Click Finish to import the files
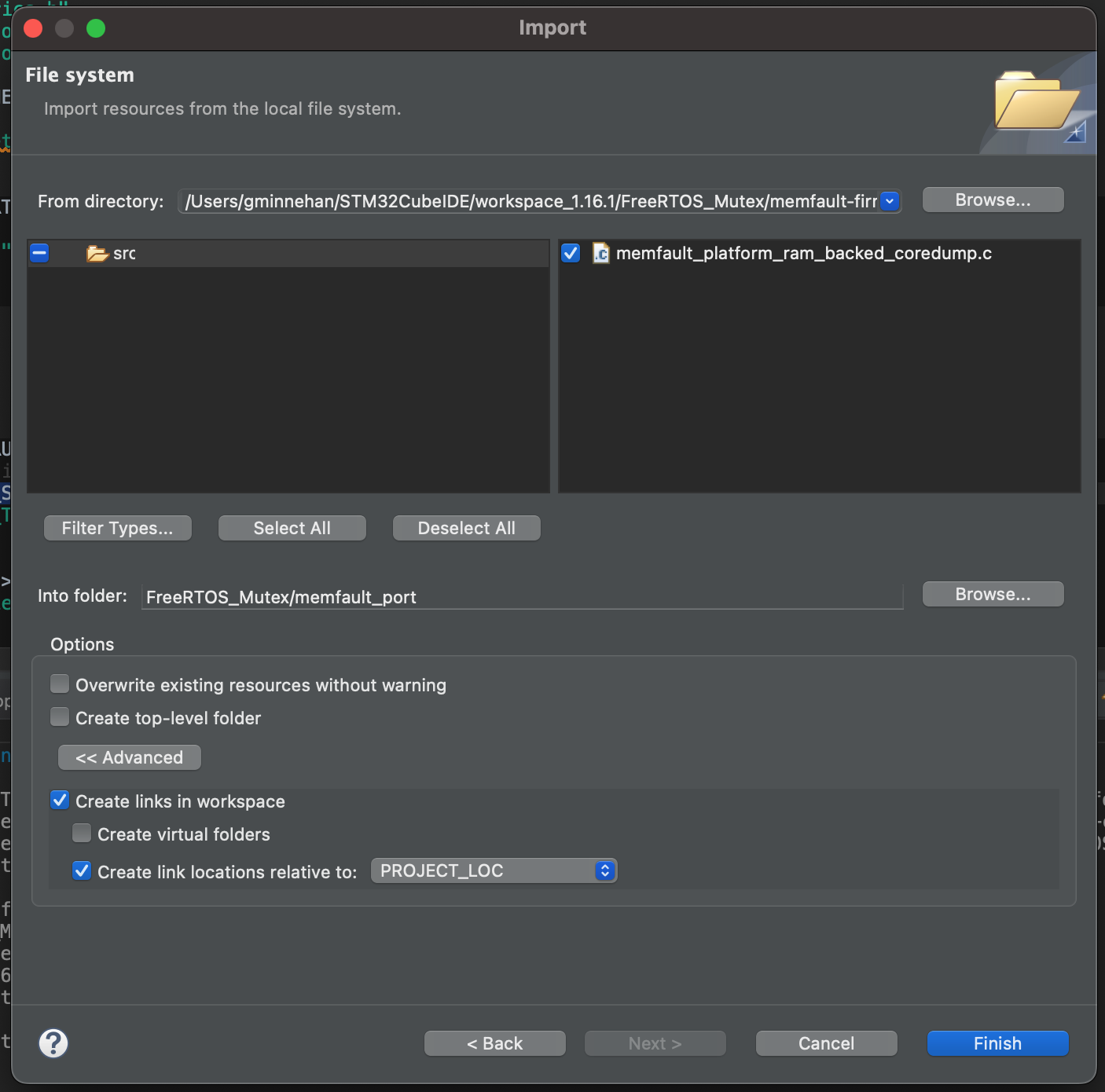This screenshot has width=1105, height=1092. 997,1043
